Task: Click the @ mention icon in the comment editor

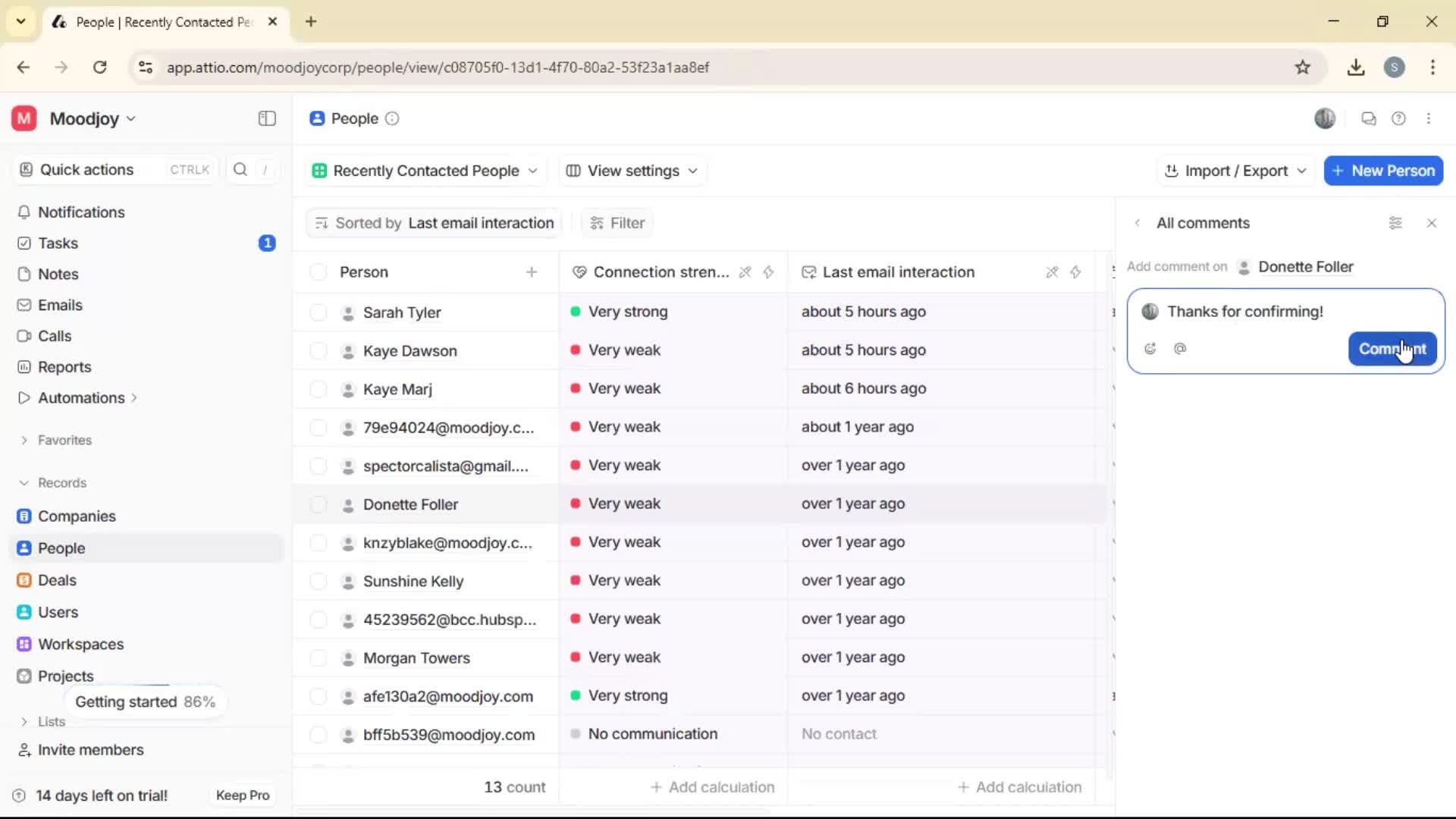Action: [x=1180, y=349]
